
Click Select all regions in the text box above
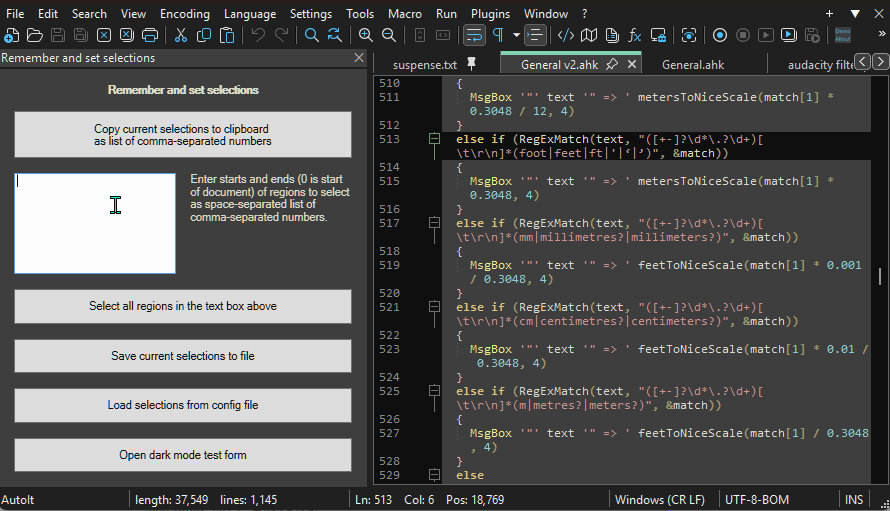coord(183,306)
